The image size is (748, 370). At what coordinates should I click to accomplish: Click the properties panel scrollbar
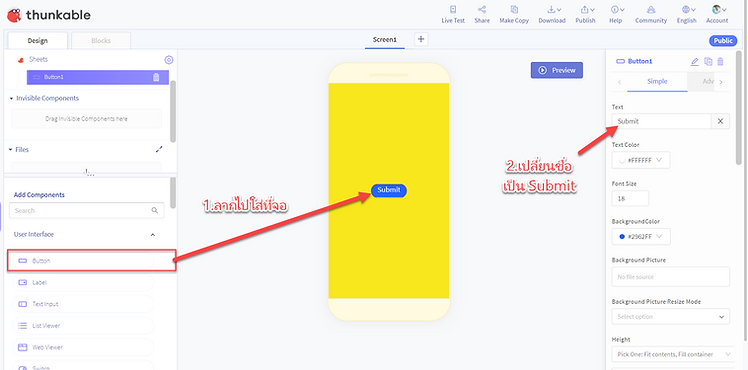pos(739,107)
